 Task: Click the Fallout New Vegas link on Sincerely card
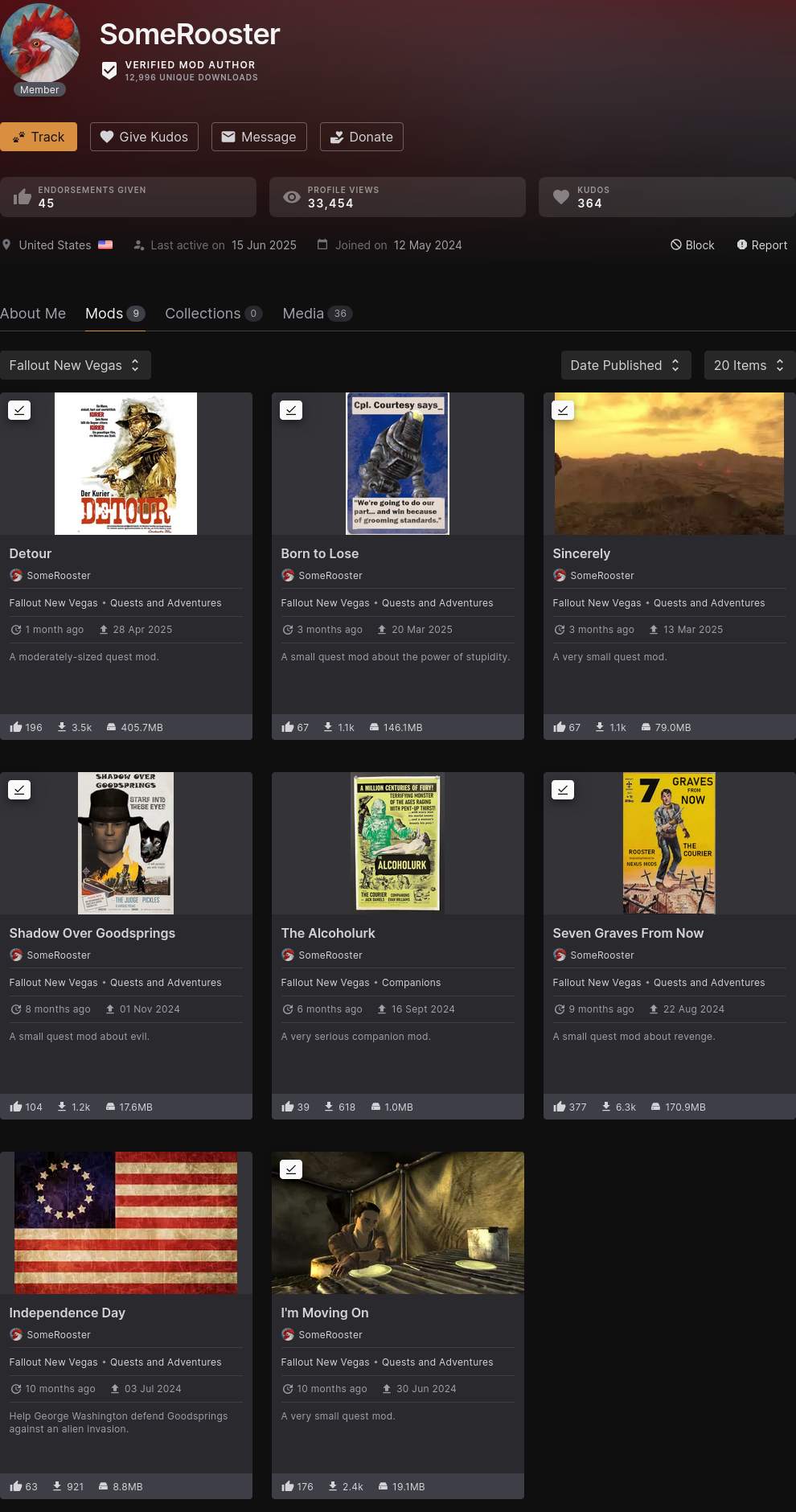click(x=597, y=603)
